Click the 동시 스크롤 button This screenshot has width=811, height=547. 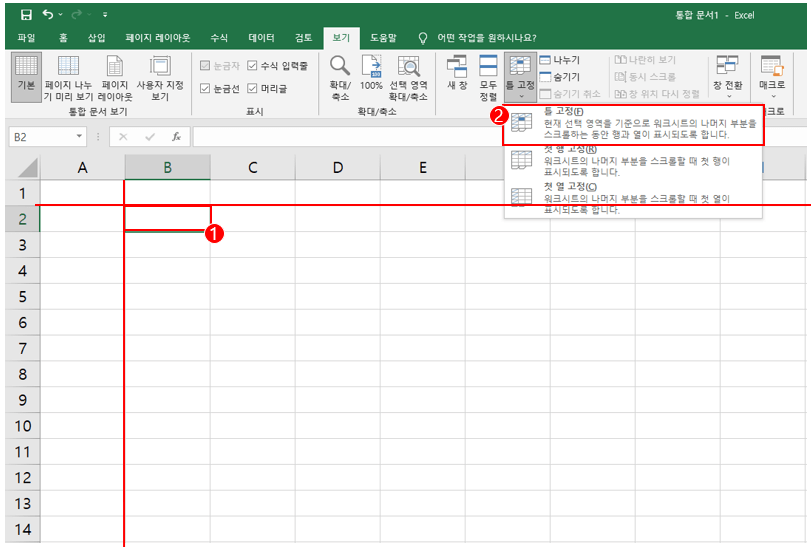coord(645,77)
